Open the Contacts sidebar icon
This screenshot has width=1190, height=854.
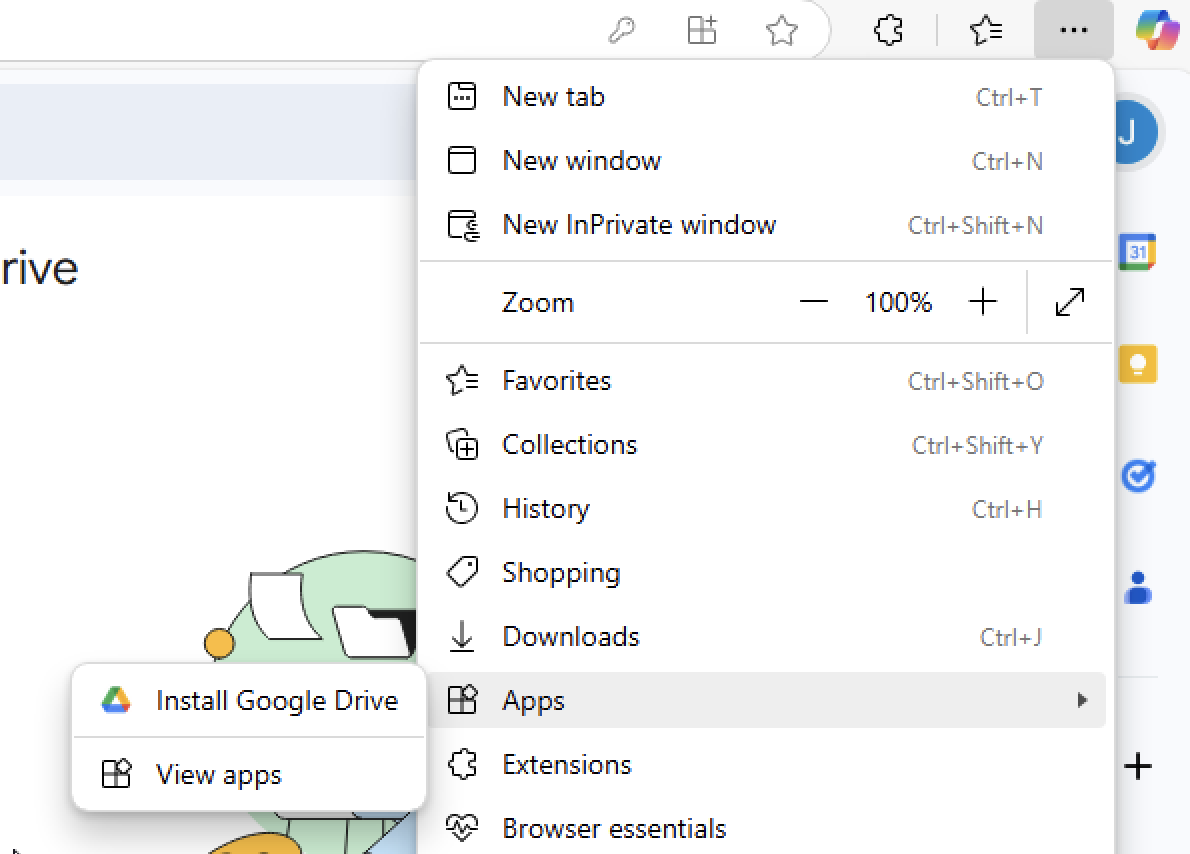(x=1138, y=588)
